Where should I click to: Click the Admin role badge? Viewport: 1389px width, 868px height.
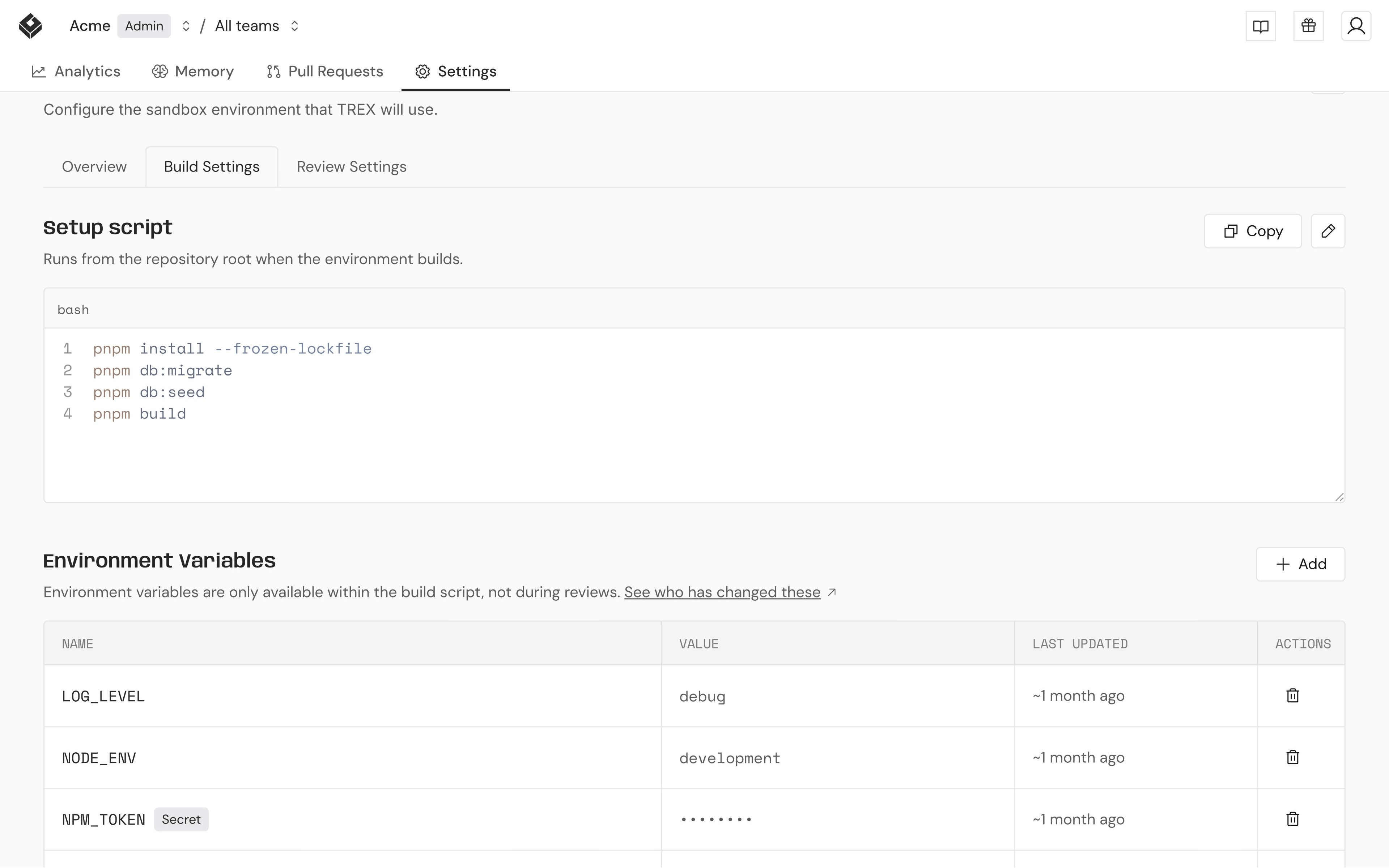click(144, 26)
